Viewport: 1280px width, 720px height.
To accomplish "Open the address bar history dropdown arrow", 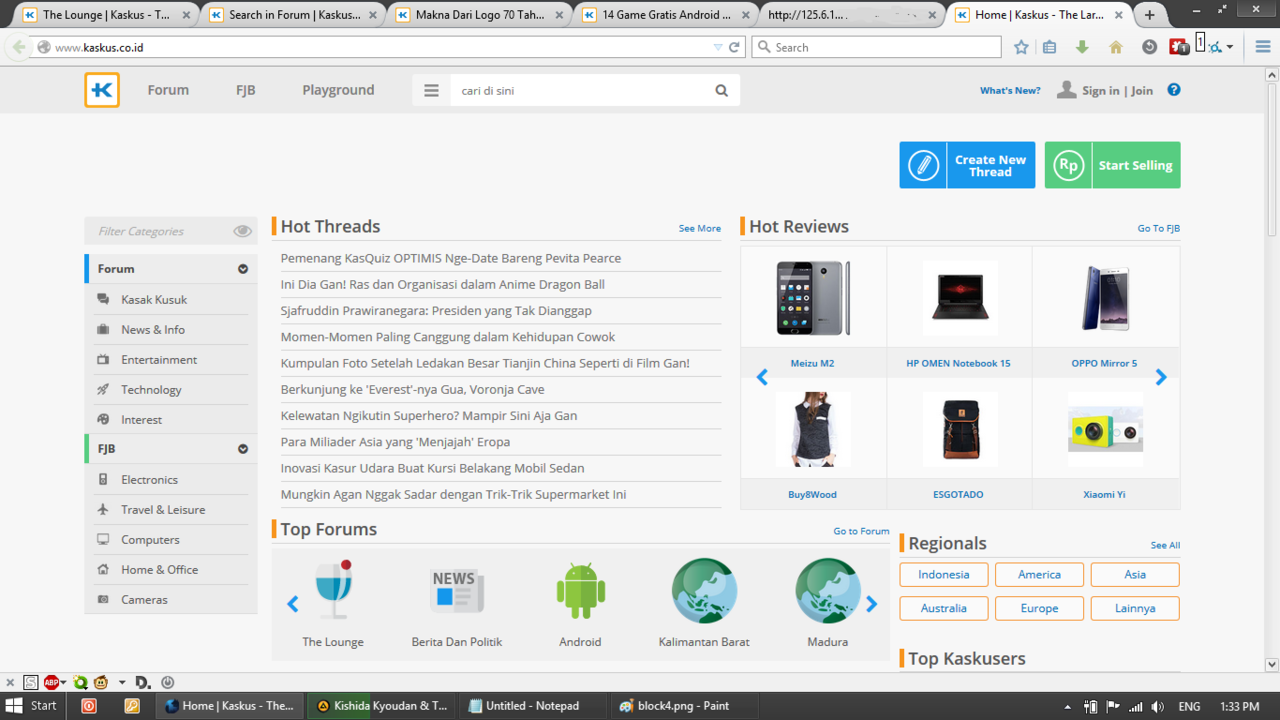I will [717, 47].
